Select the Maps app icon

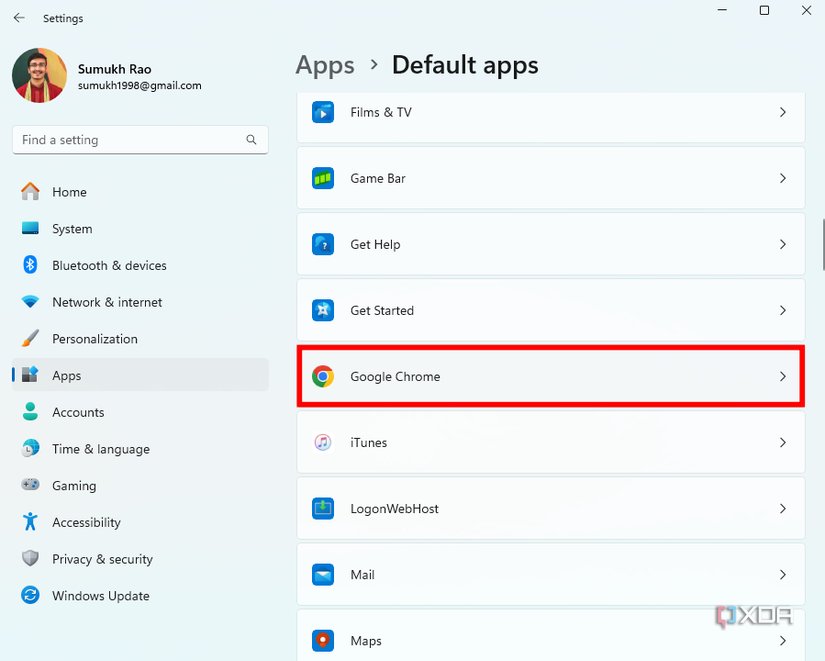pos(322,641)
